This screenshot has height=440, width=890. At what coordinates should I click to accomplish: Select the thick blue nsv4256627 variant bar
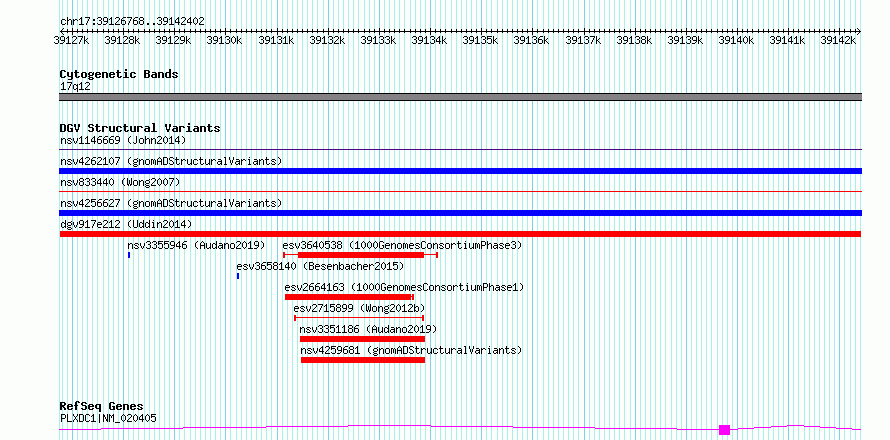pos(460,213)
